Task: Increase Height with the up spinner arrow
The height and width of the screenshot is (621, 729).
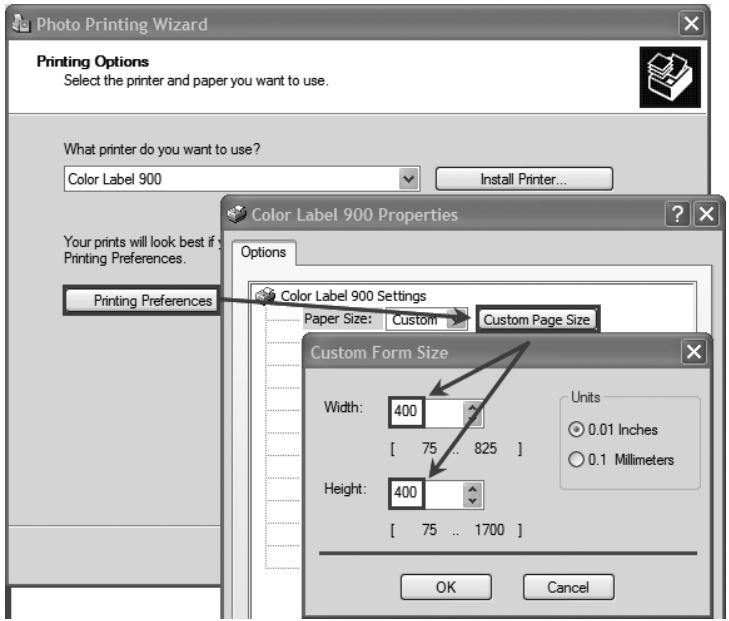Action: pyautogui.click(x=473, y=489)
